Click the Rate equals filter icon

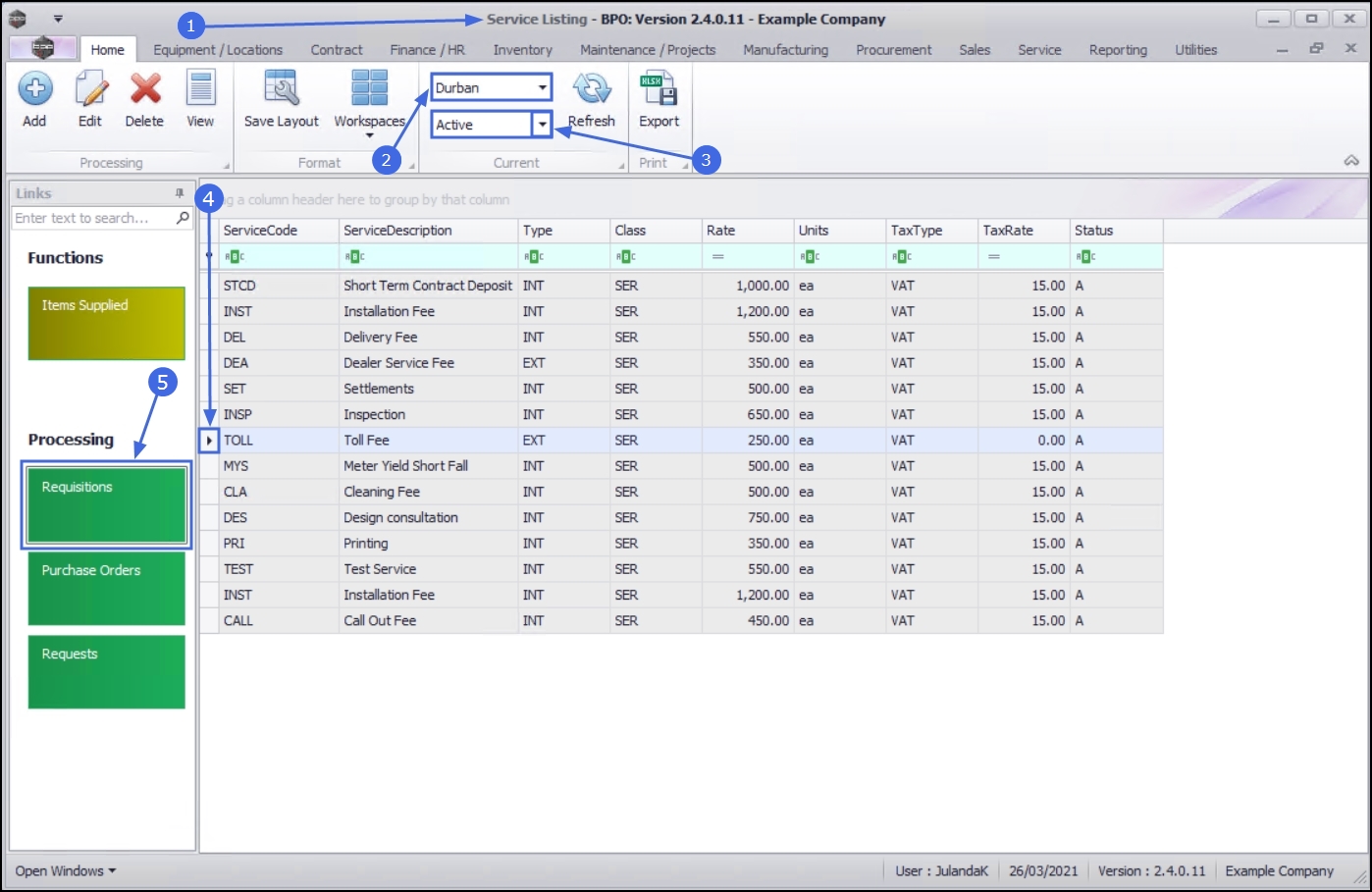click(x=718, y=256)
